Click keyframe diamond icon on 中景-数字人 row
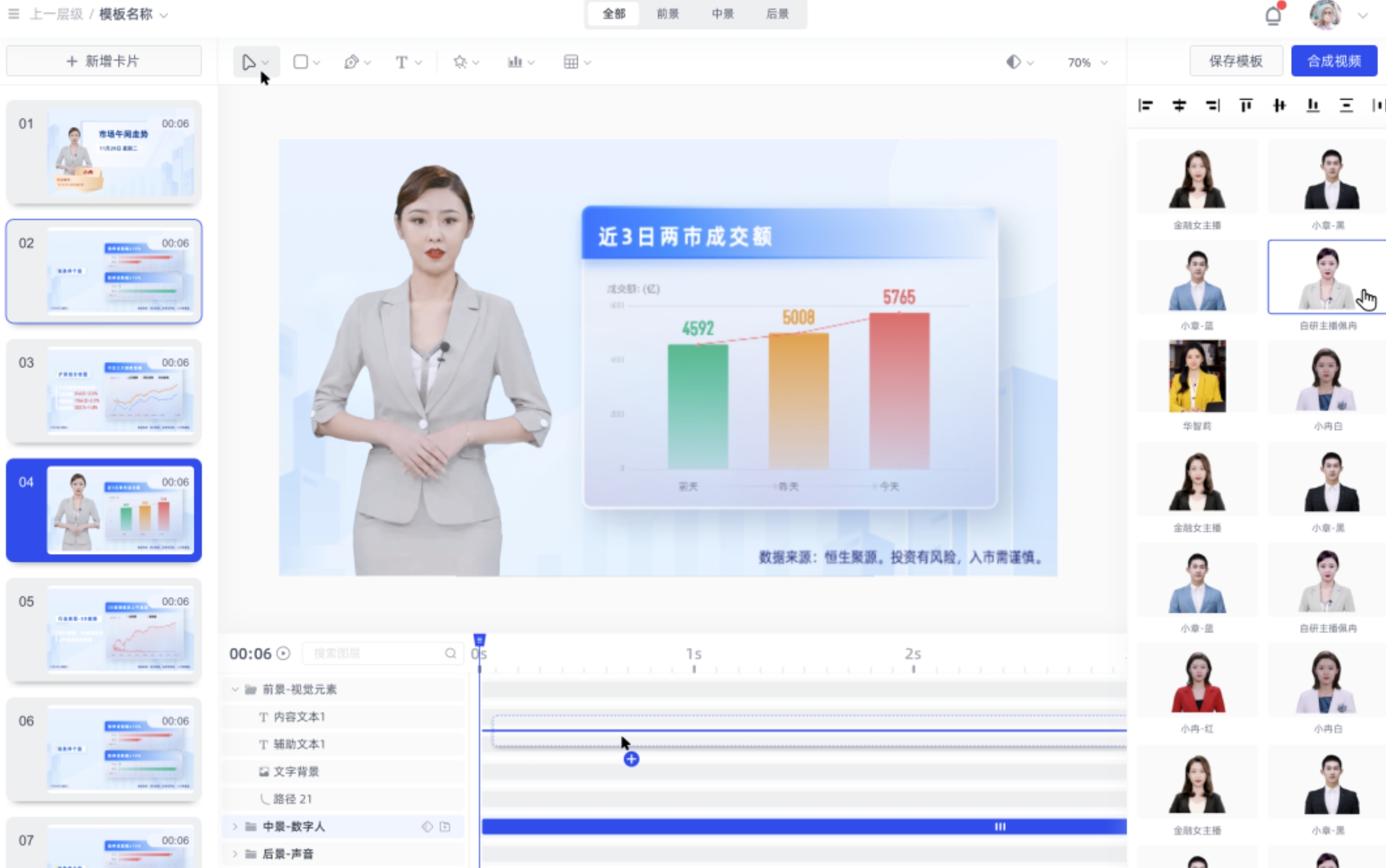The height and width of the screenshot is (868, 1386). click(427, 827)
